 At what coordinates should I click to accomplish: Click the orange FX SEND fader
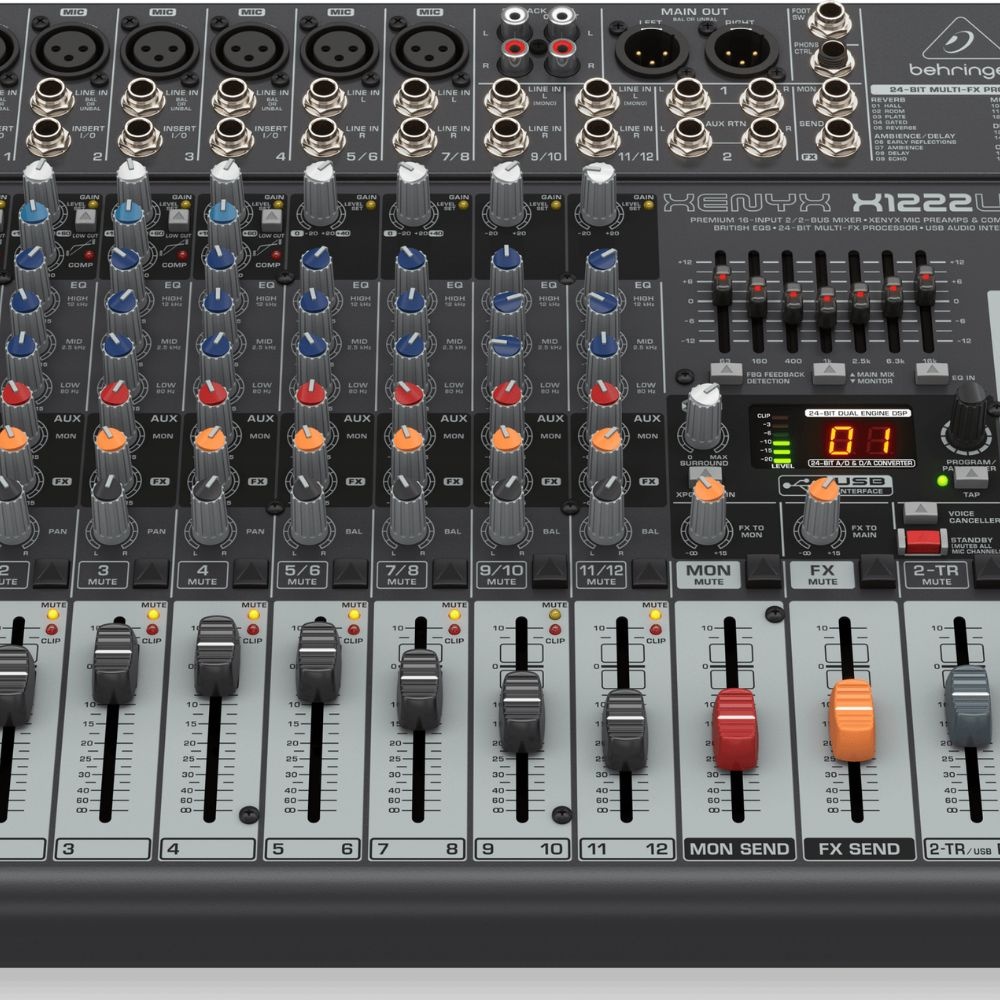coord(852,719)
